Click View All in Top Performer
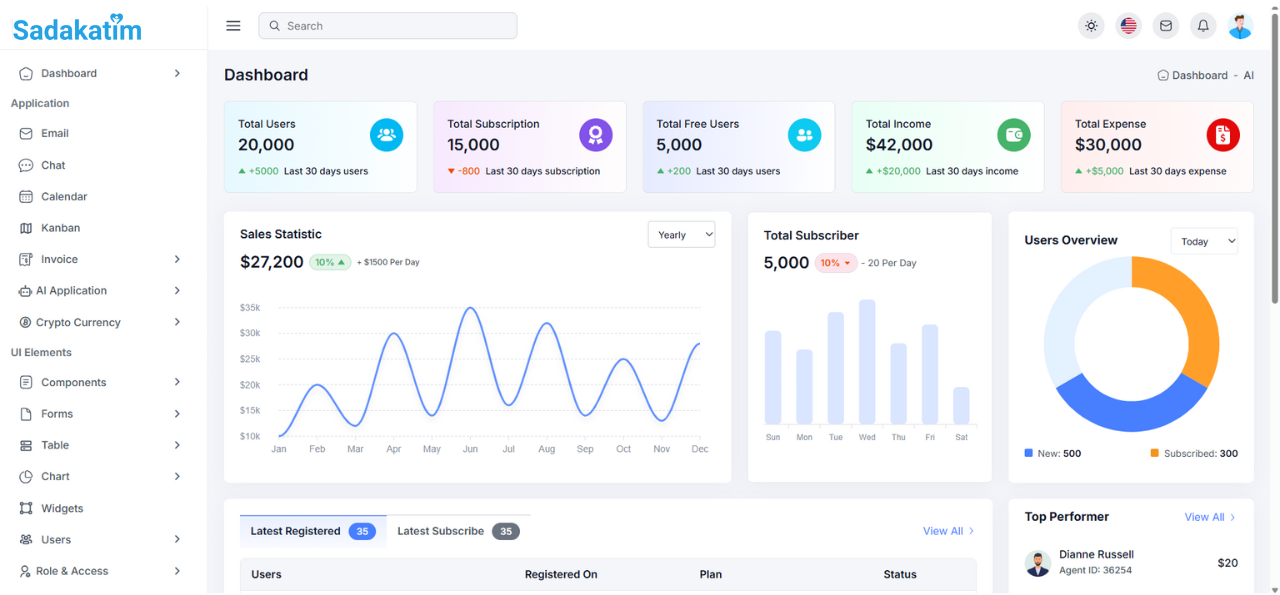Screen dimensions: 1280x595 (x=1209, y=517)
